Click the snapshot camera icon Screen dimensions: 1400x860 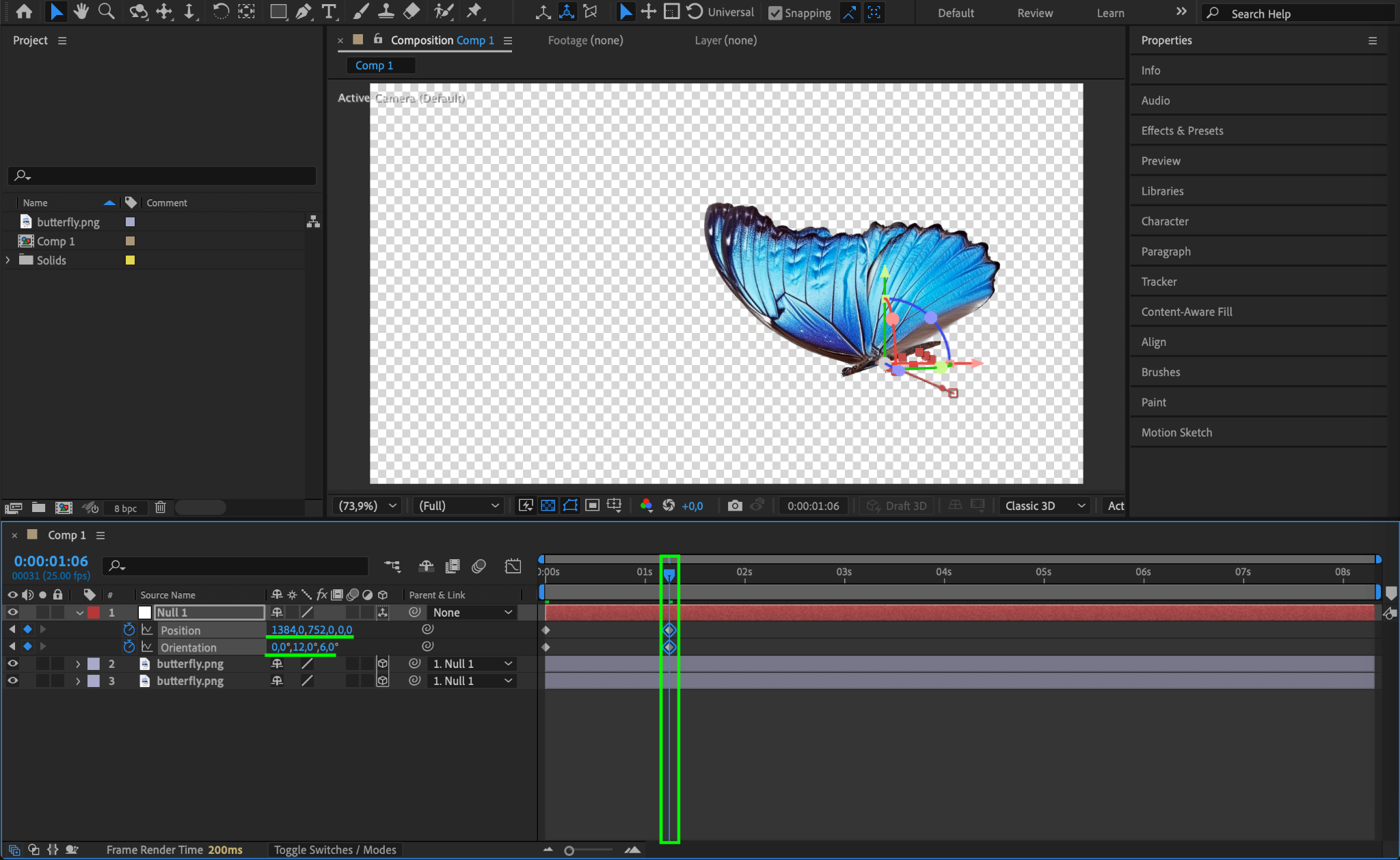pyautogui.click(x=735, y=506)
